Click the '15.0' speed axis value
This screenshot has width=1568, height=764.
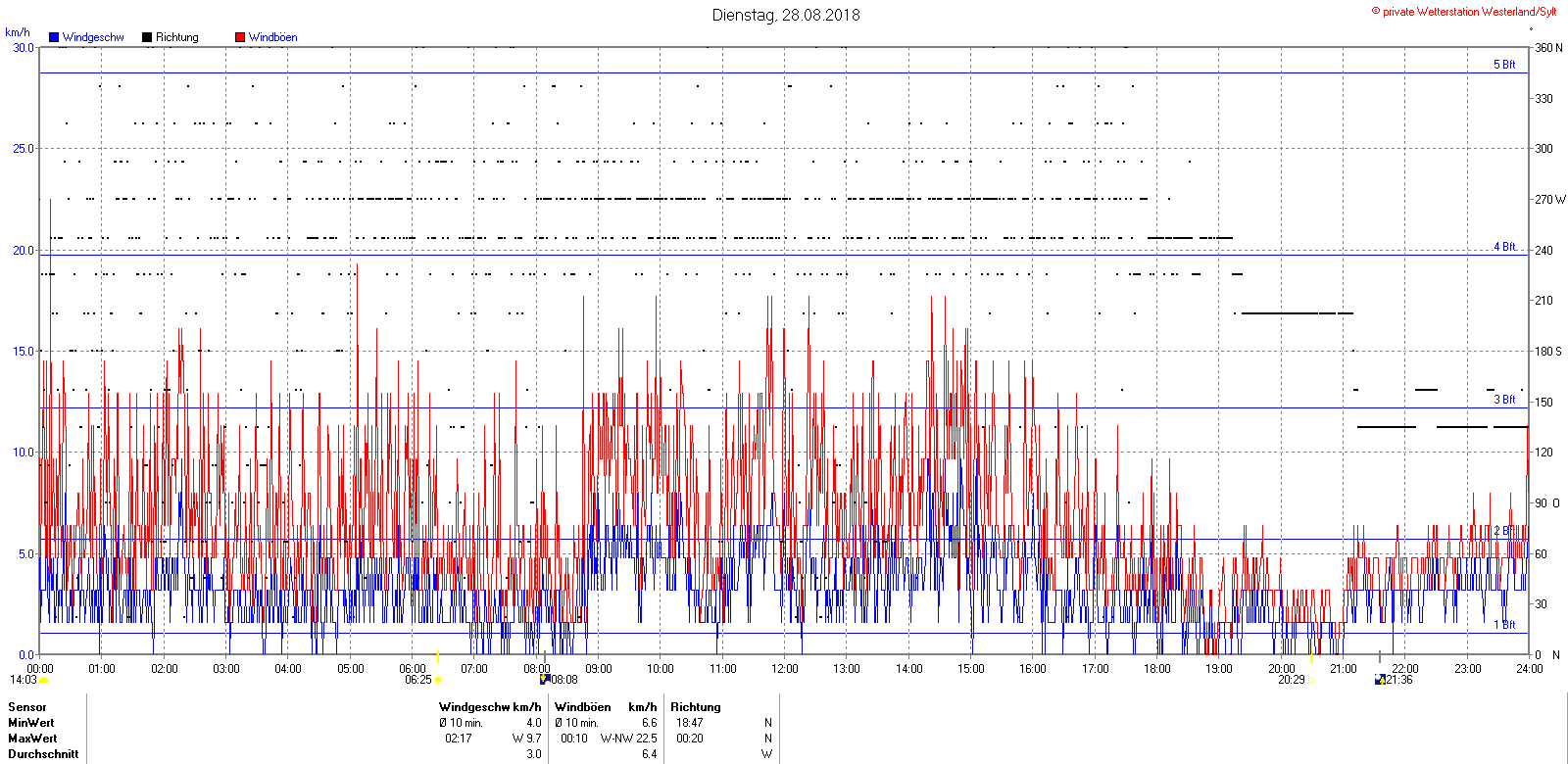(24, 351)
